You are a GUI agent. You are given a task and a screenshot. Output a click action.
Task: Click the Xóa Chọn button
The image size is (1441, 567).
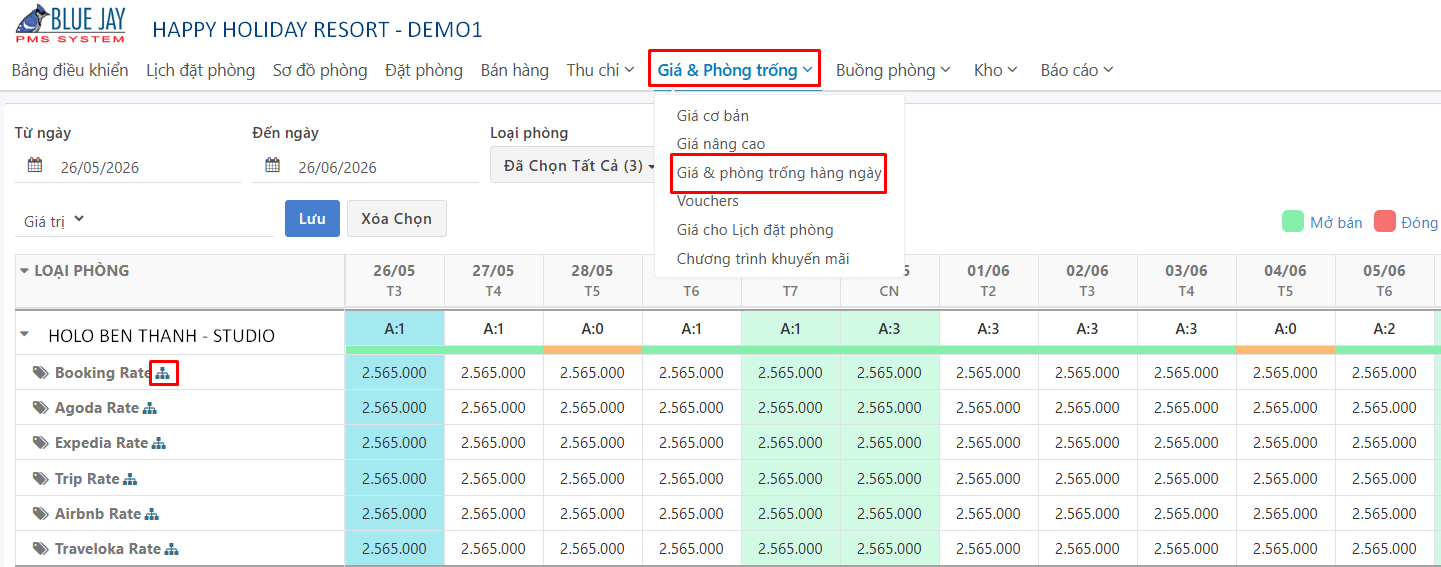click(397, 219)
